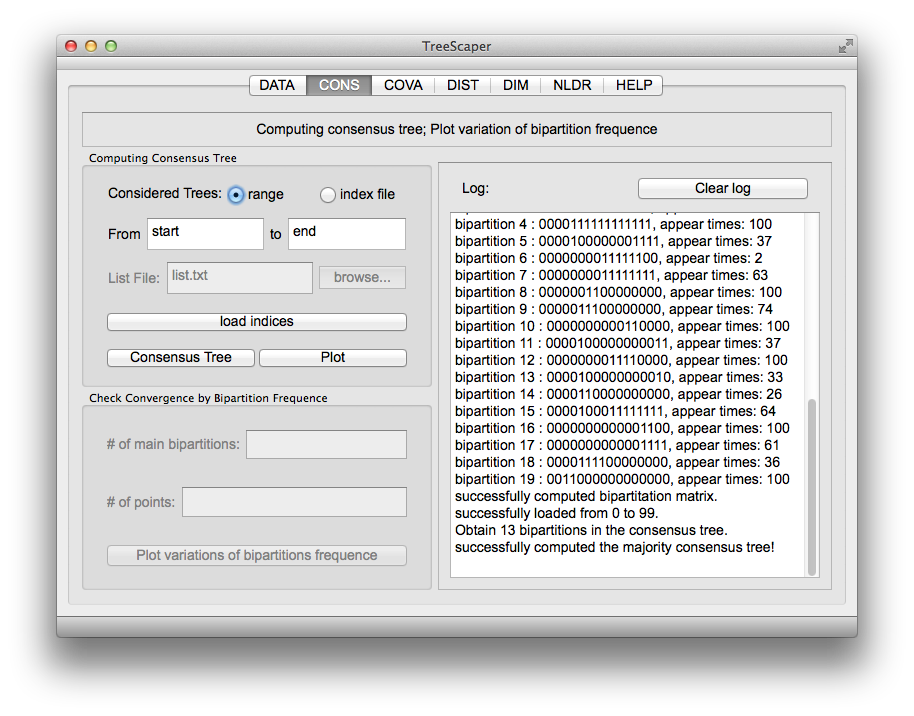Open the DIM tab
The height and width of the screenshot is (716, 914).
[516, 85]
